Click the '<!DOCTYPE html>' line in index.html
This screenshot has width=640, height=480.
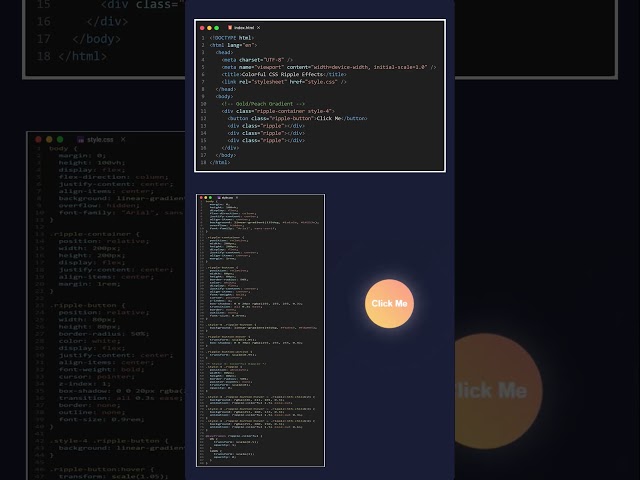232,38
